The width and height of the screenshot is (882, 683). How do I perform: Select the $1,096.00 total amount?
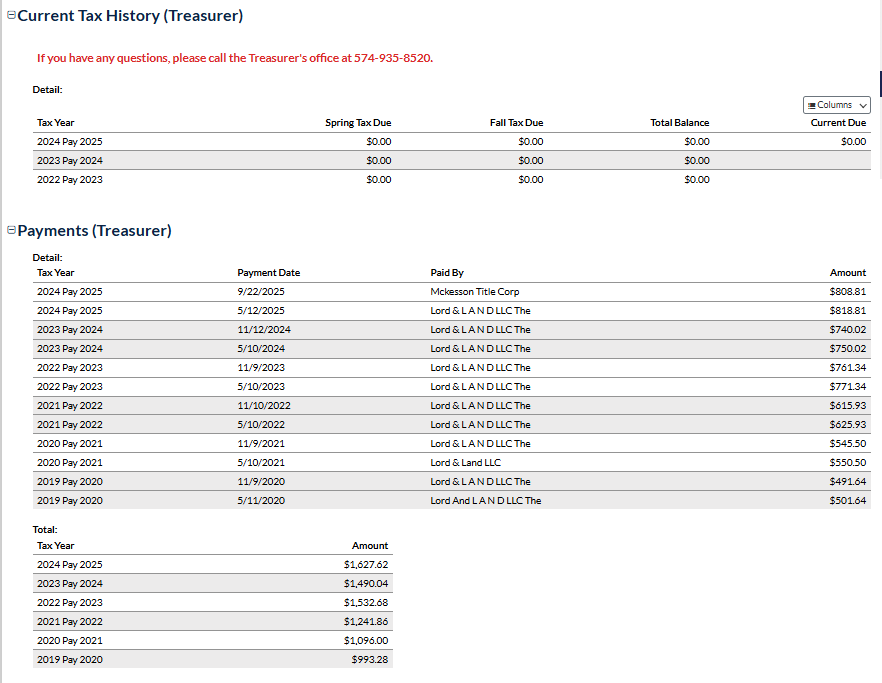pos(365,641)
